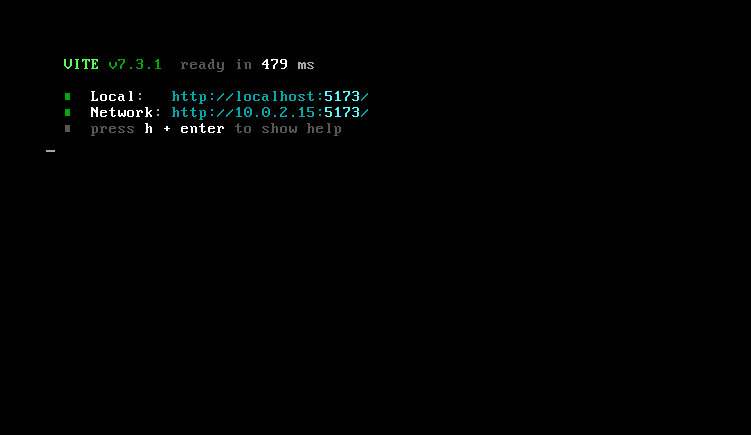Click the green bullet beside Network
Image resolution: width=751 pixels, height=435 pixels.
point(68,113)
